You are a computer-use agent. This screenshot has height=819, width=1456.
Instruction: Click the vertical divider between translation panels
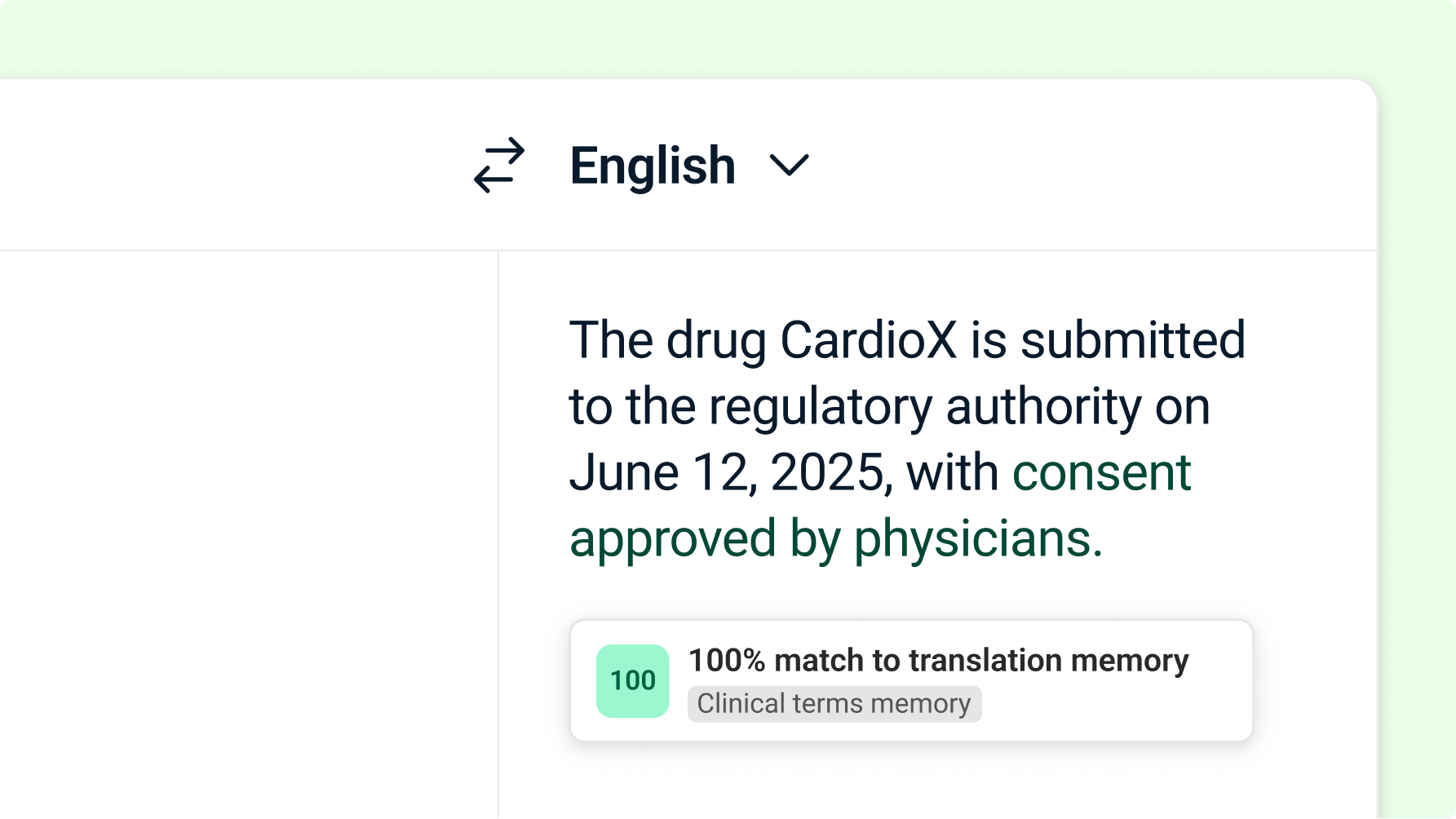pyautogui.click(x=498, y=530)
